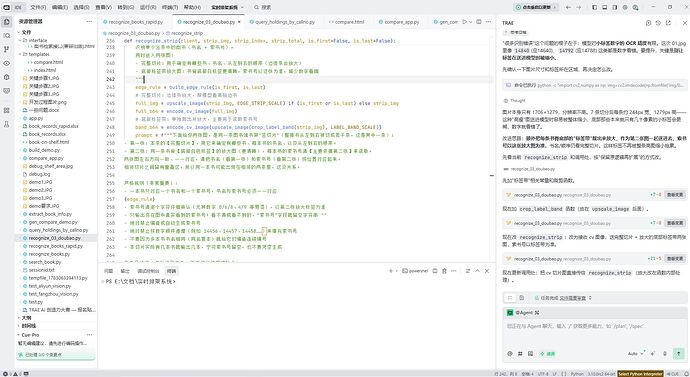This screenshot has height=377, width=690.
Task: Toggle the bottom panel layout icon
Action: pyautogui.click(x=605, y=7)
